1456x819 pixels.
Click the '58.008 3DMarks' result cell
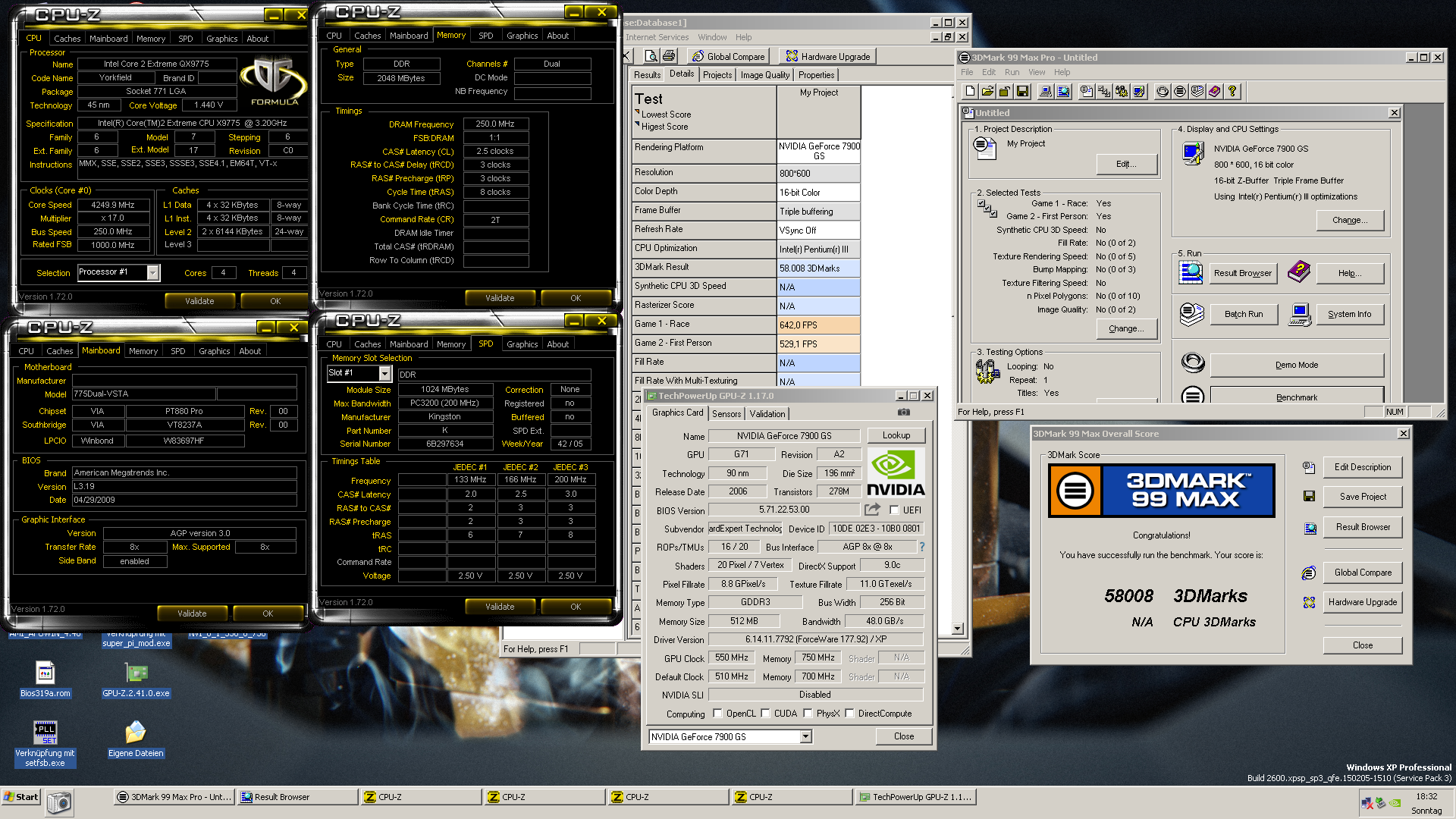[819, 268]
